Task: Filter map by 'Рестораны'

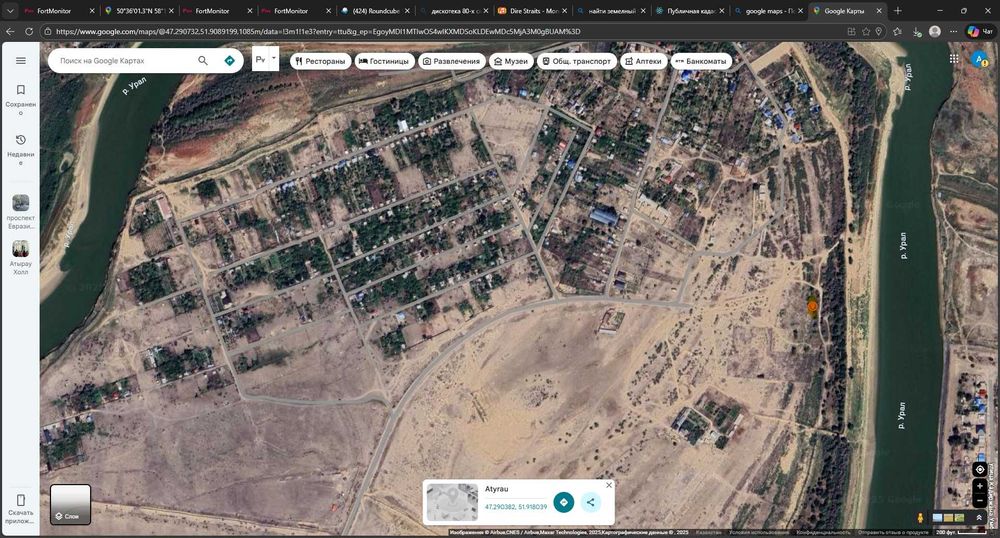Action: point(320,61)
